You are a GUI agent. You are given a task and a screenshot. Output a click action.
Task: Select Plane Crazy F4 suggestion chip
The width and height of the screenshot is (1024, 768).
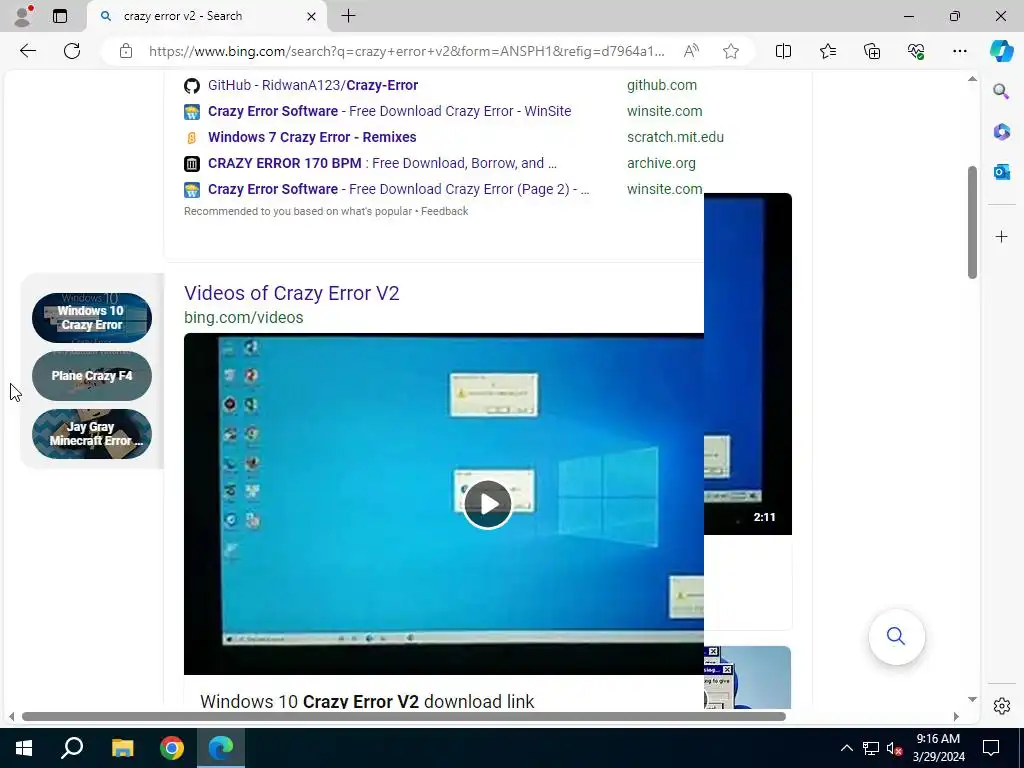click(x=92, y=376)
